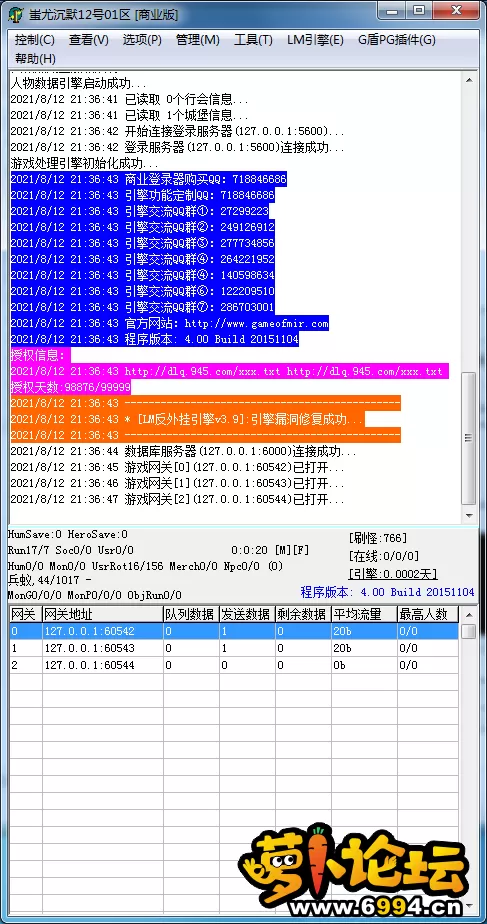Click the 引擎交流QQ群⑦ 286703001 line
The width and height of the screenshot is (487, 924).
(x=142, y=307)
